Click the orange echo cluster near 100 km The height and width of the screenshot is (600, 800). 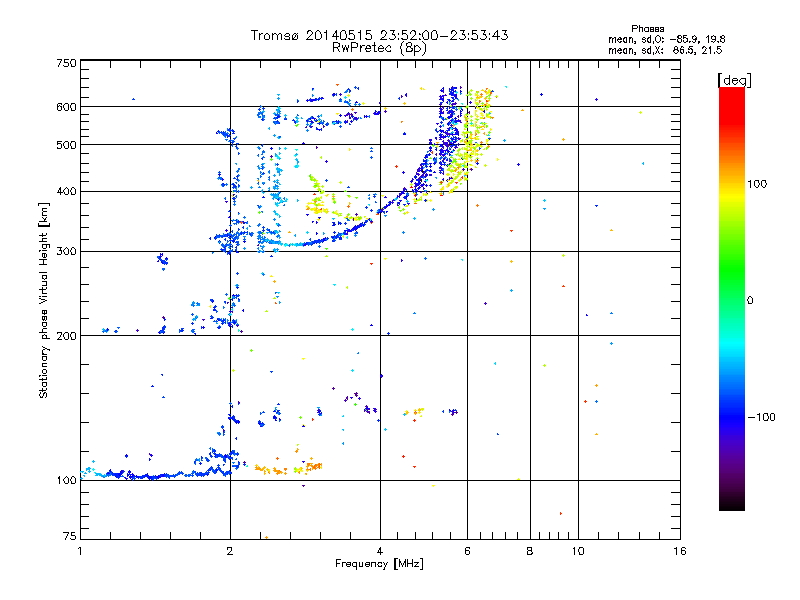288,468
